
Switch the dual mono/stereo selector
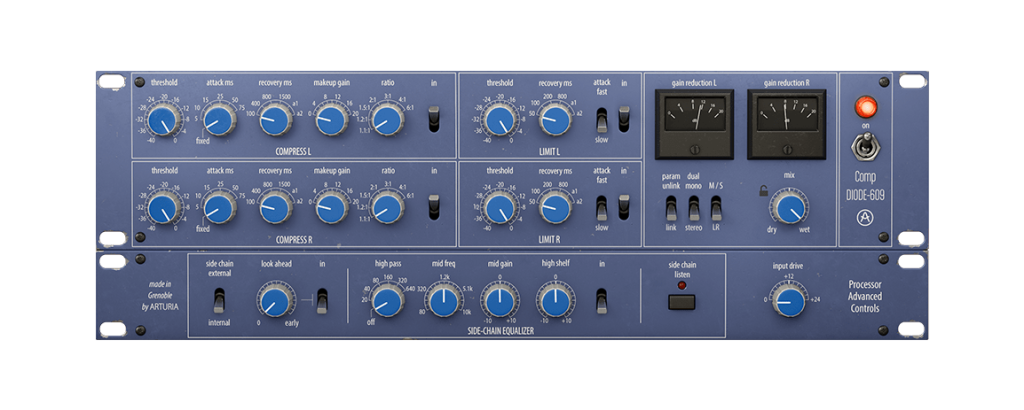tap(694, 208)
